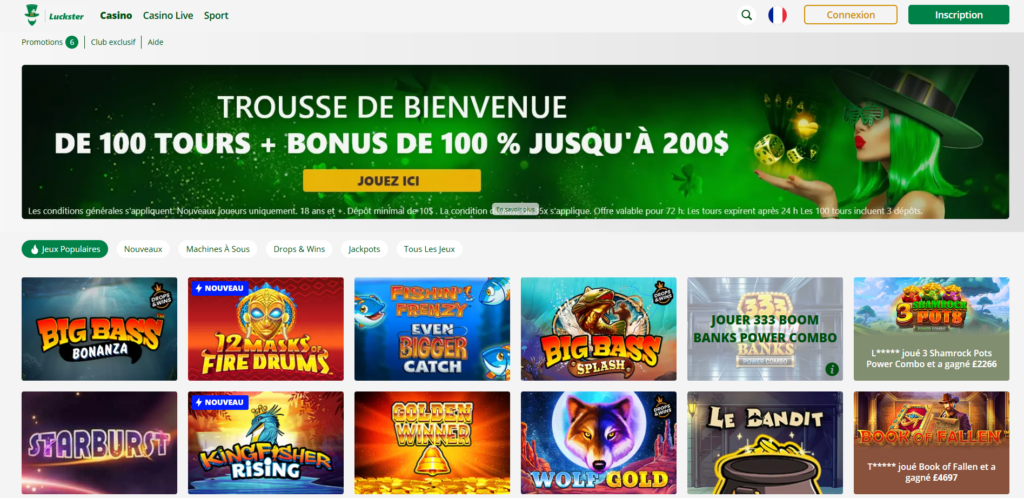Open the search magnifier icon
This screenshot has height=498, width=1024.
coord(746,15)
